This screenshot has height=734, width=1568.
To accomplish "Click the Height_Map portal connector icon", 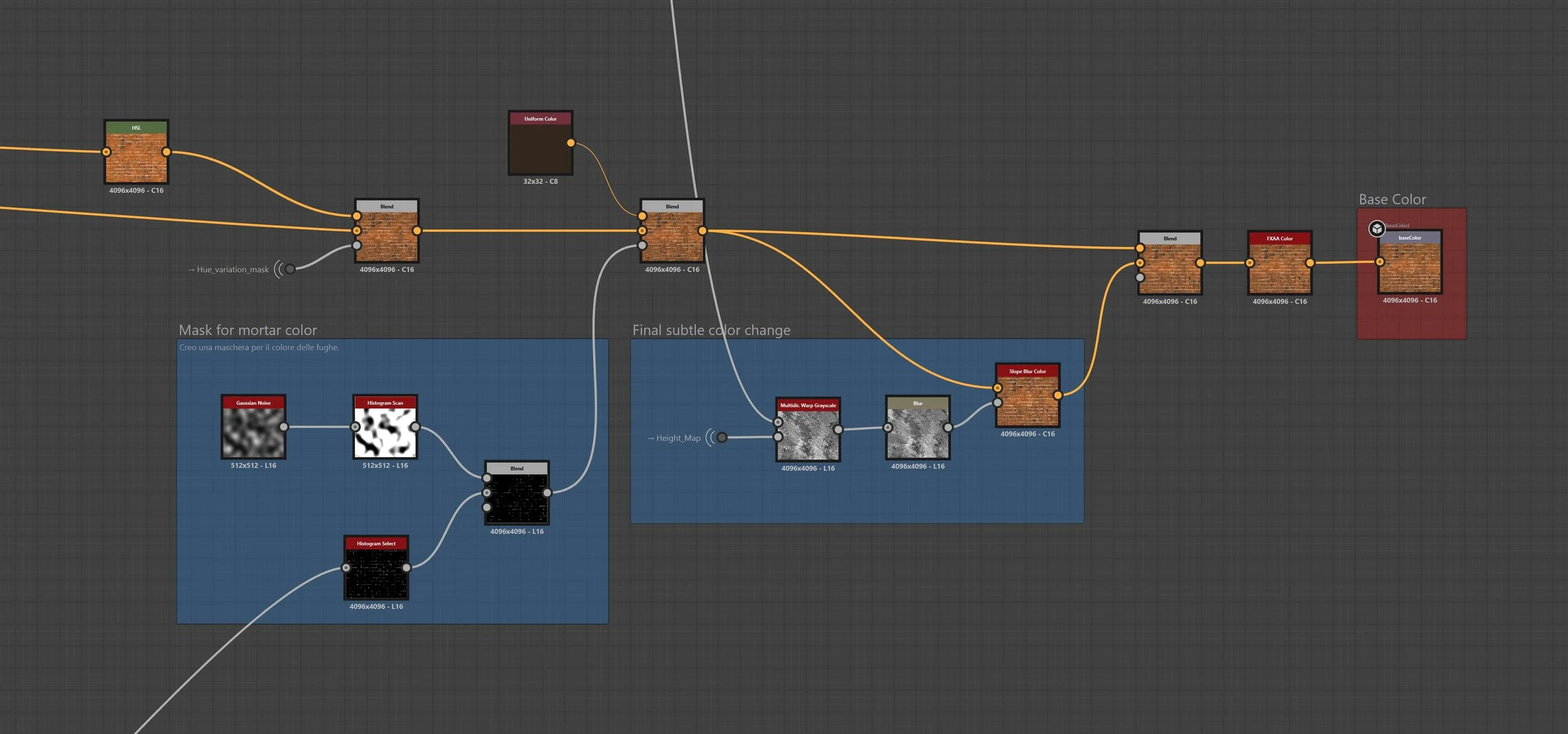I will tap(722, 437).
